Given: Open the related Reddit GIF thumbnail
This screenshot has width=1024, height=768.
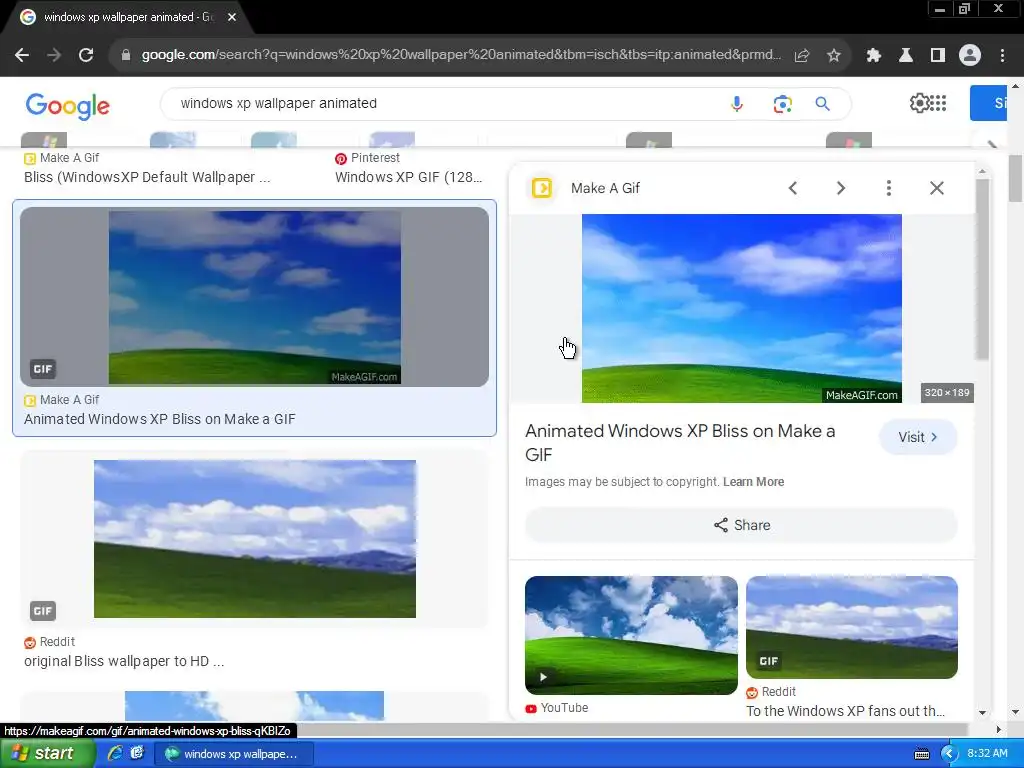Looking at the screenshot, I should coord(852,627).
